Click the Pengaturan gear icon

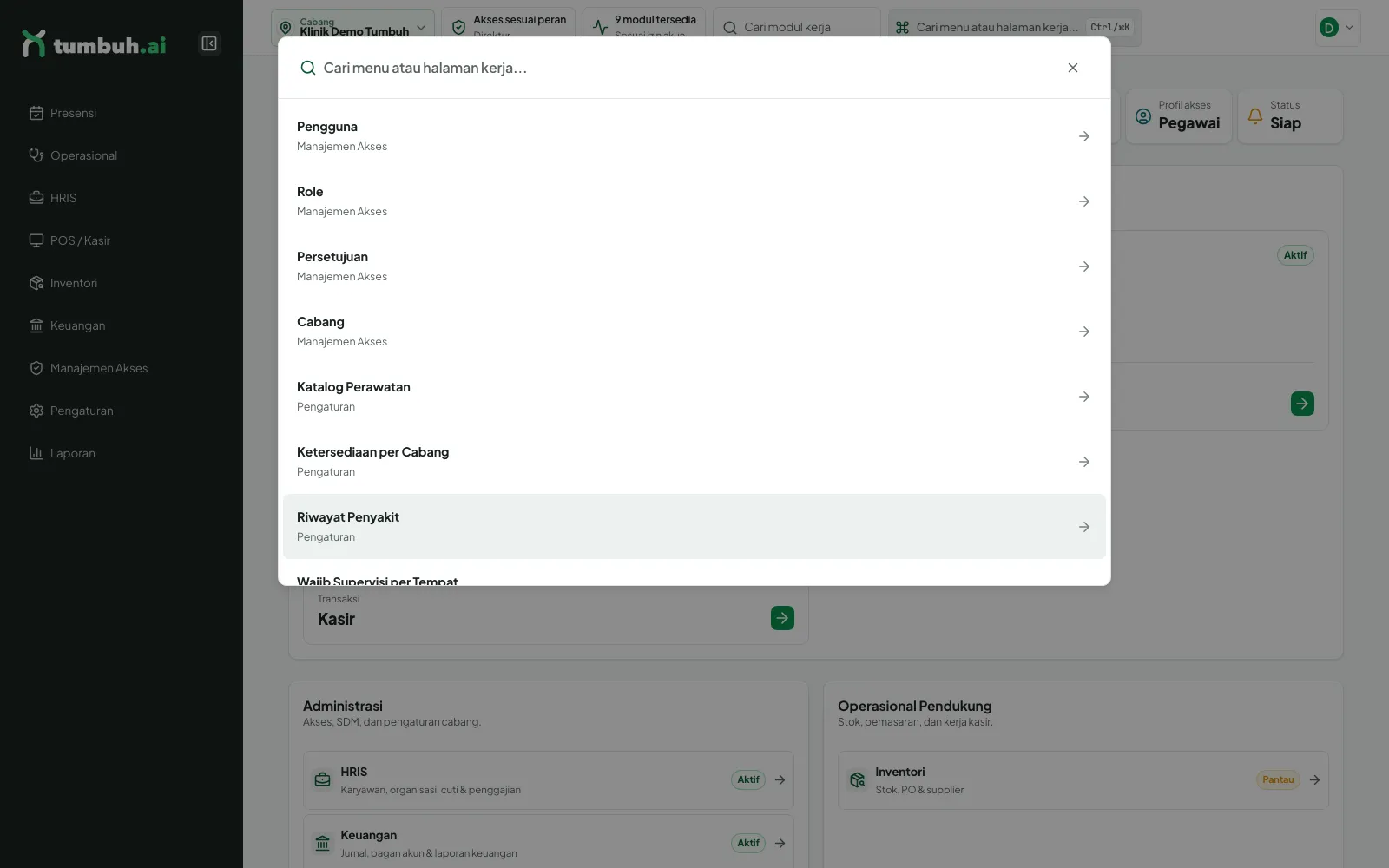pyautogui.click(x=36, y=411)
